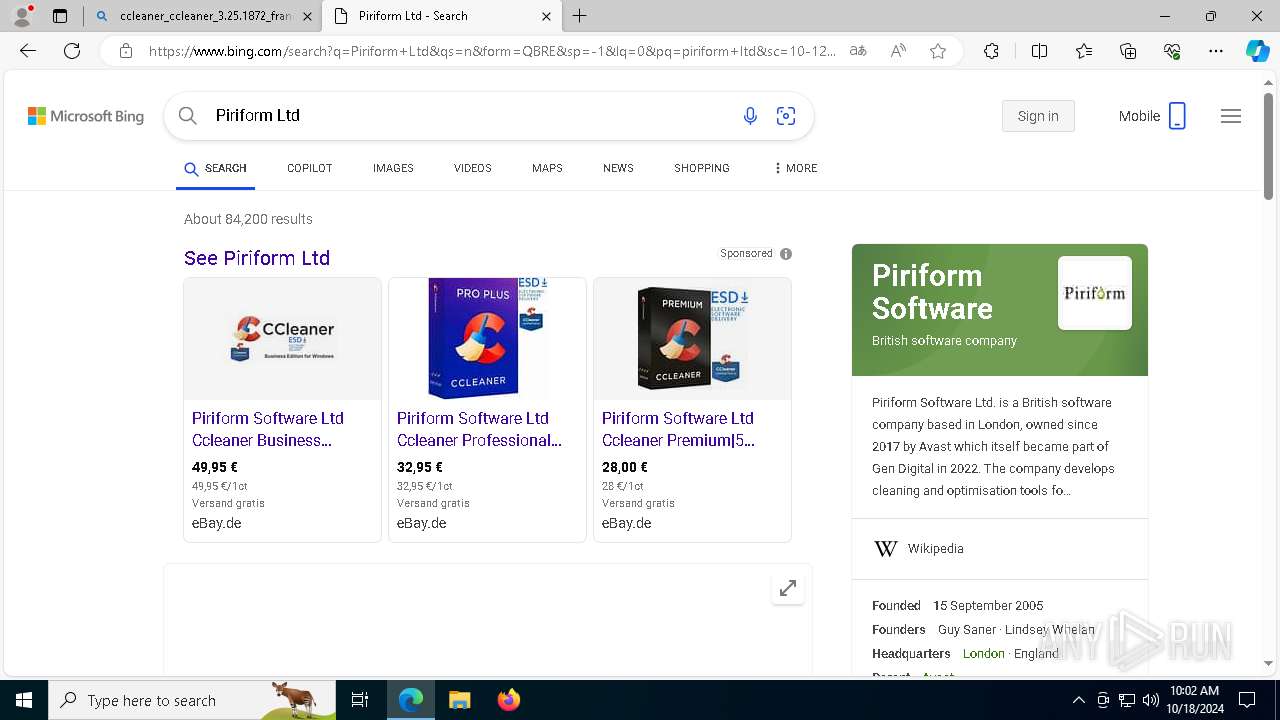Open the volume speaker tray icon

[1151, 700]
